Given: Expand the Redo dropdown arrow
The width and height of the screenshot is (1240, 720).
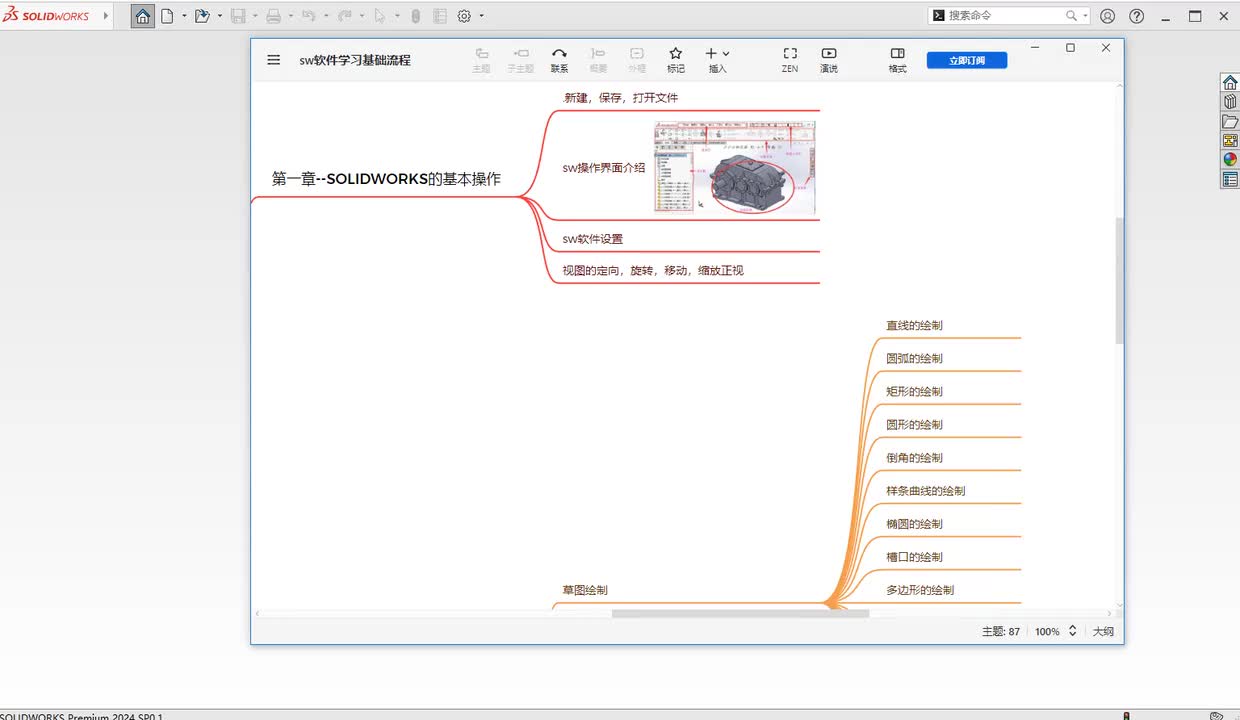Looking at the screenshot, I should point(361,16).
